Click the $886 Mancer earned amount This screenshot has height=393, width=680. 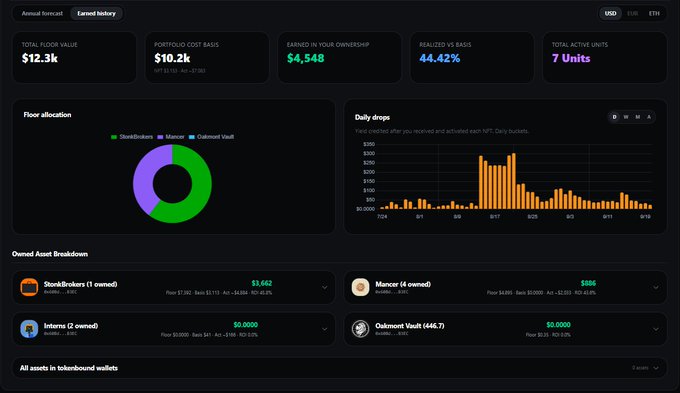point(588,283)
